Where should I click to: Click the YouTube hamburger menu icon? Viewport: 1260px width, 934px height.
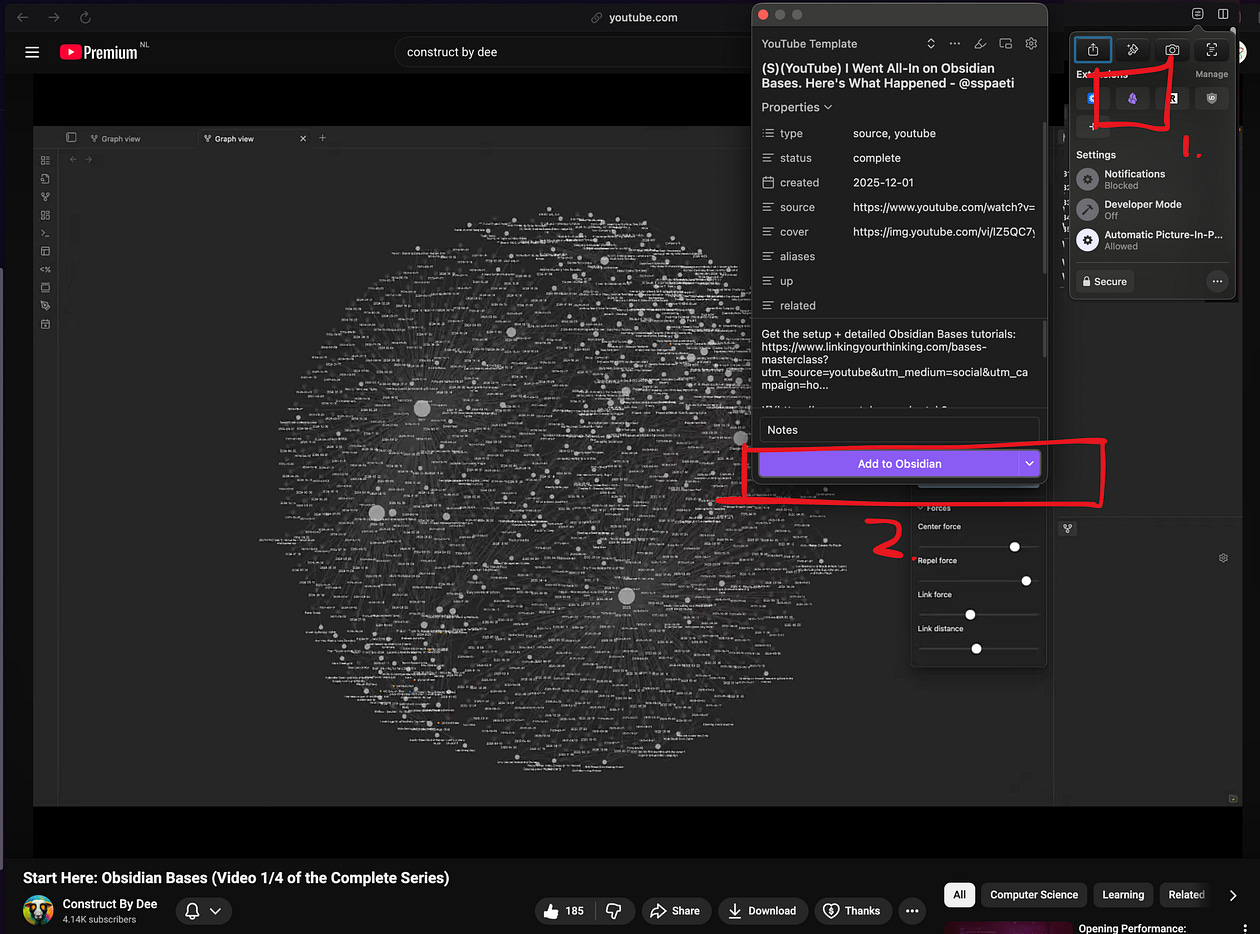32,52
